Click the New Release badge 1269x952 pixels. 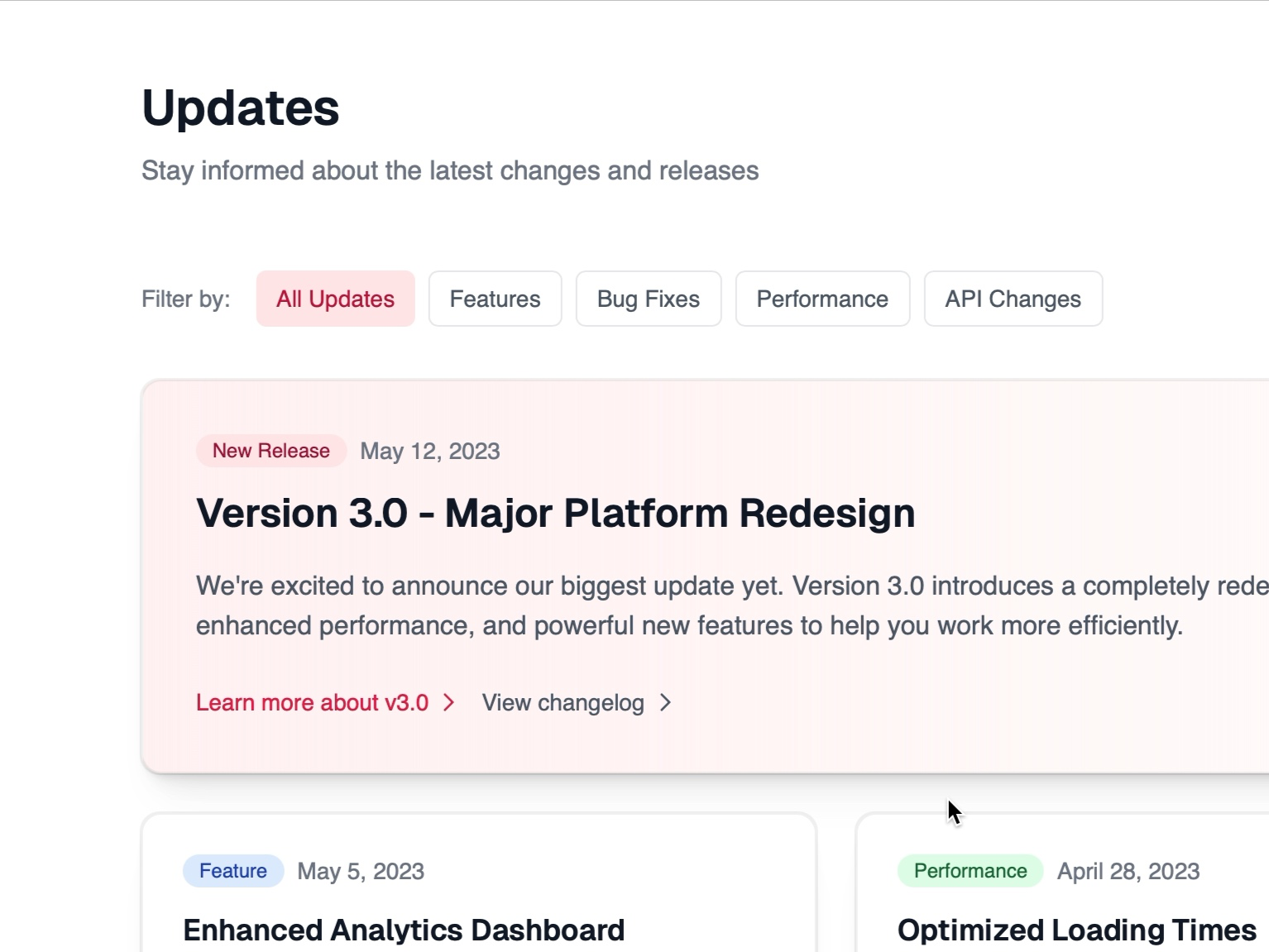click(271, 450)
